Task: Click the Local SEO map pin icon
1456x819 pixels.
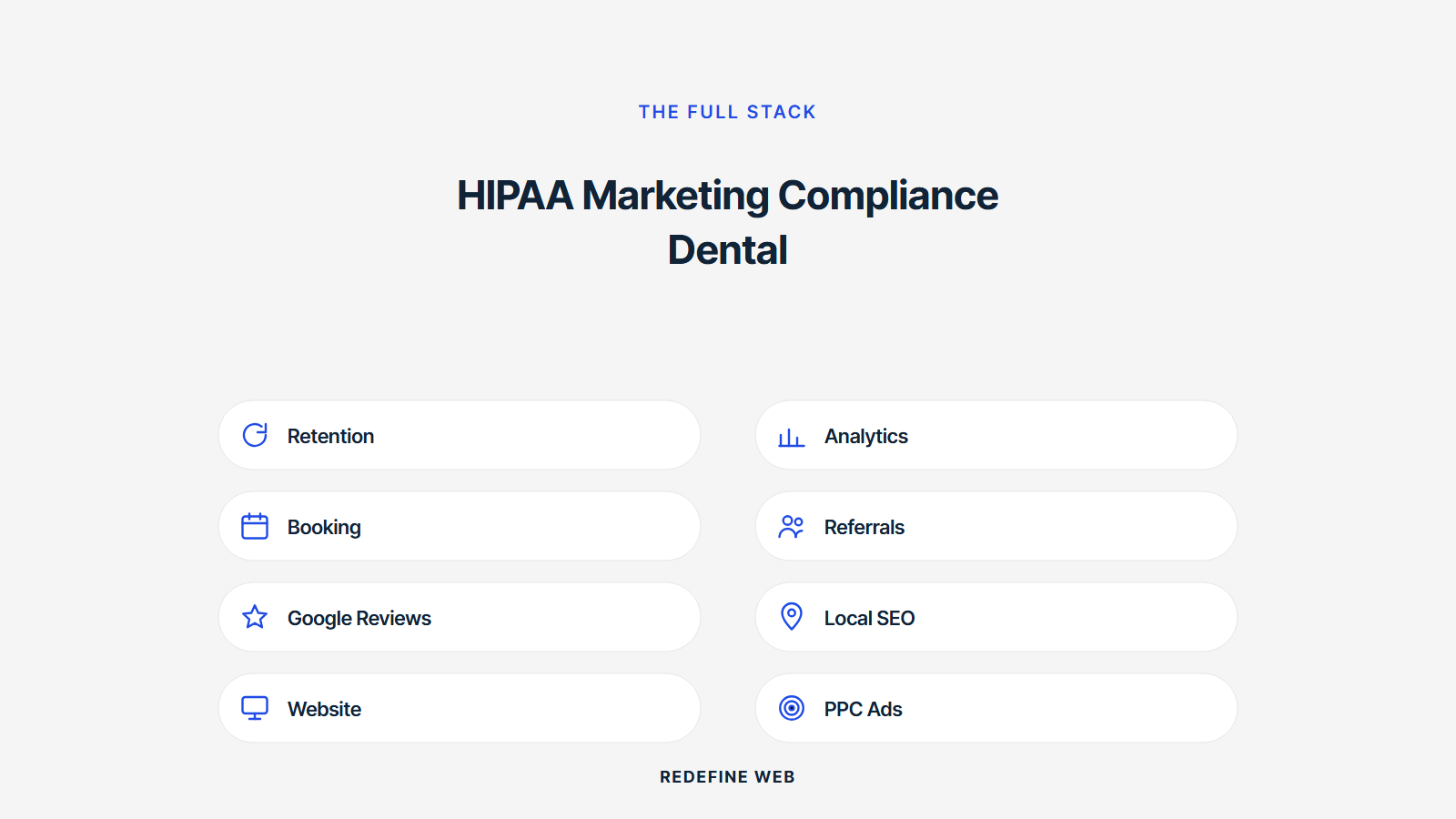Action: (792, 616)
